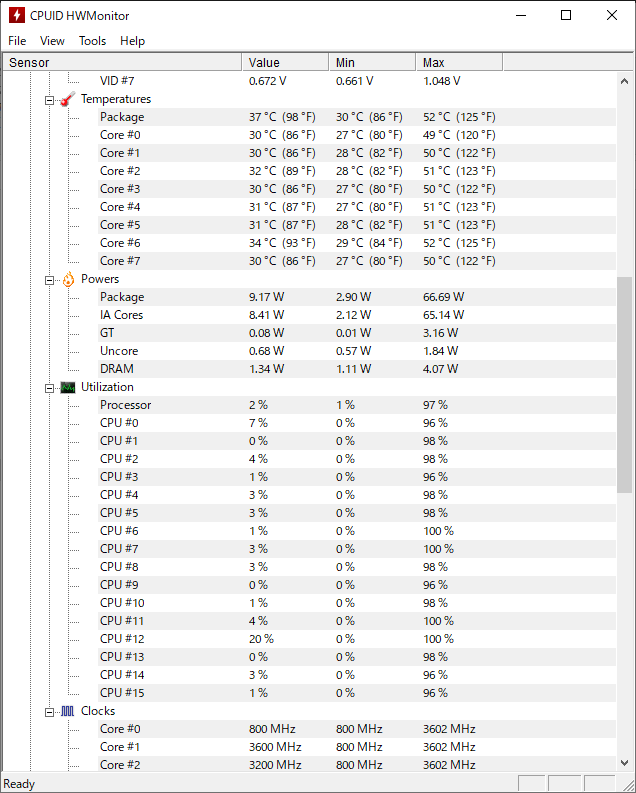The image size is (636, 793).
Task: Collapse the Clocks tree node
Action: (x=50, y=711)
